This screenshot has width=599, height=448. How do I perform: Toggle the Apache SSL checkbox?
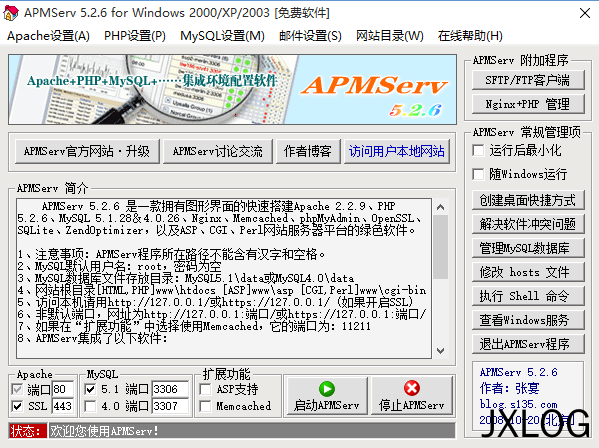(x=17, y=406)
